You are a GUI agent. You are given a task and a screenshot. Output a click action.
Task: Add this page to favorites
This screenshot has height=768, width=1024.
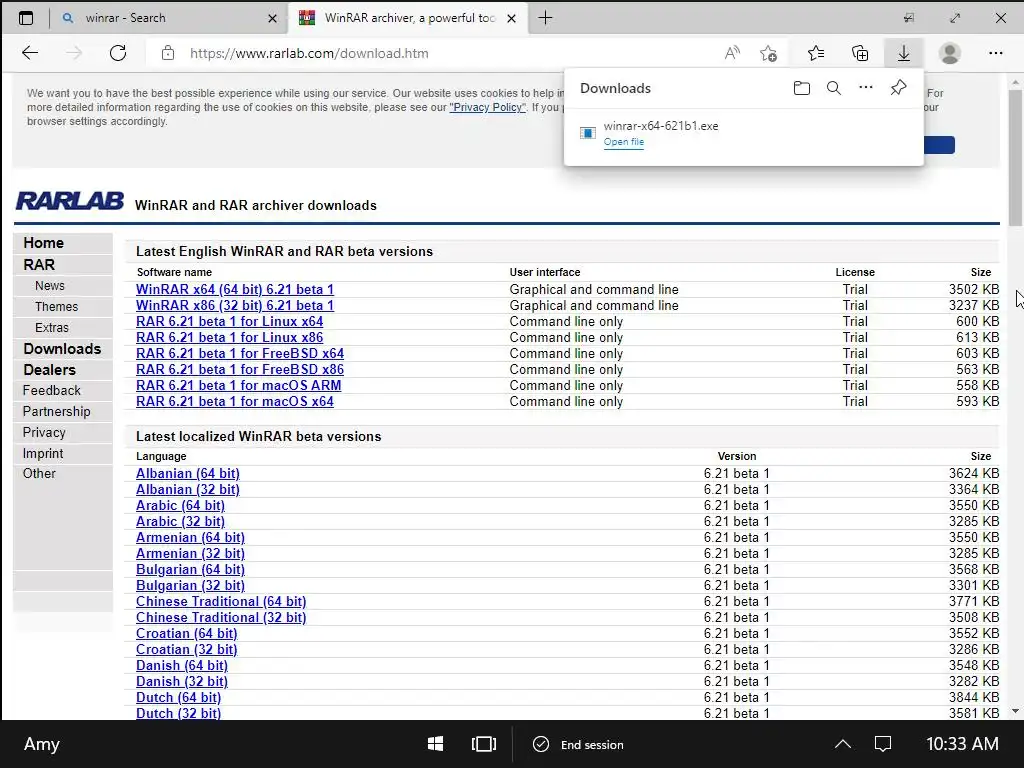[x=769, y=53]
